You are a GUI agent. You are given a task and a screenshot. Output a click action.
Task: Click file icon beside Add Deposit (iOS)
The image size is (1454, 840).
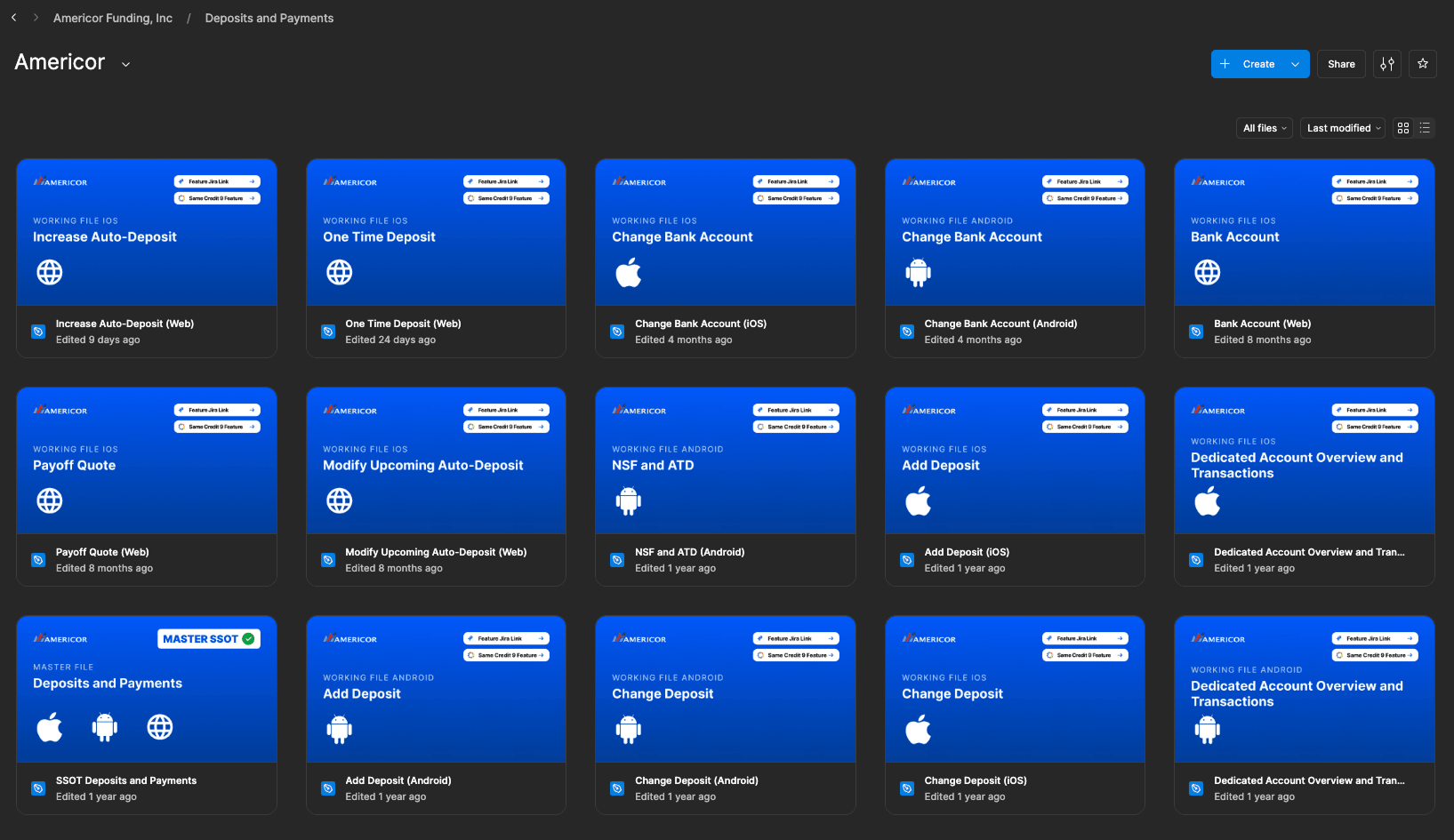tap(907, 560)
